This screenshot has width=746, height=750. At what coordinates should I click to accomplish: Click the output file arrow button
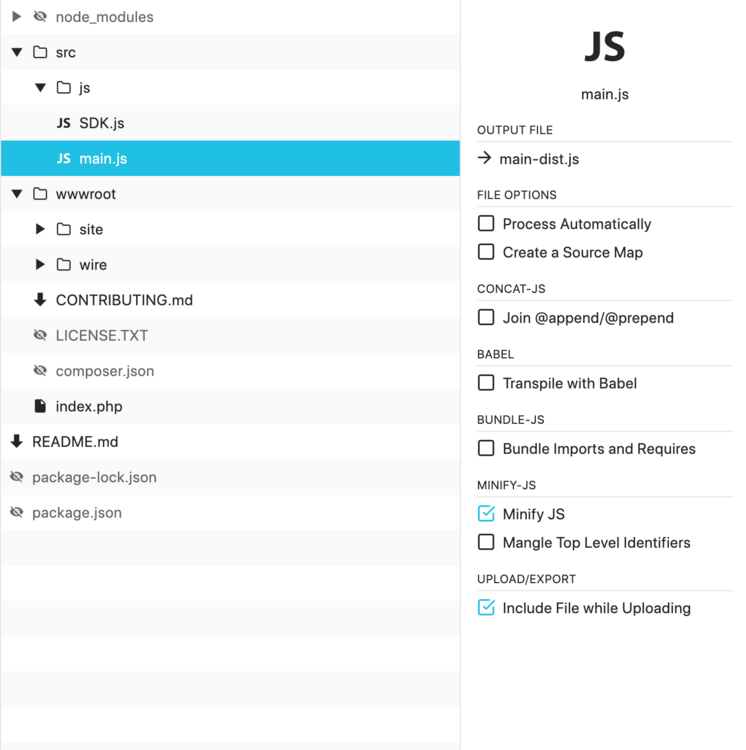tap(485, 158)
